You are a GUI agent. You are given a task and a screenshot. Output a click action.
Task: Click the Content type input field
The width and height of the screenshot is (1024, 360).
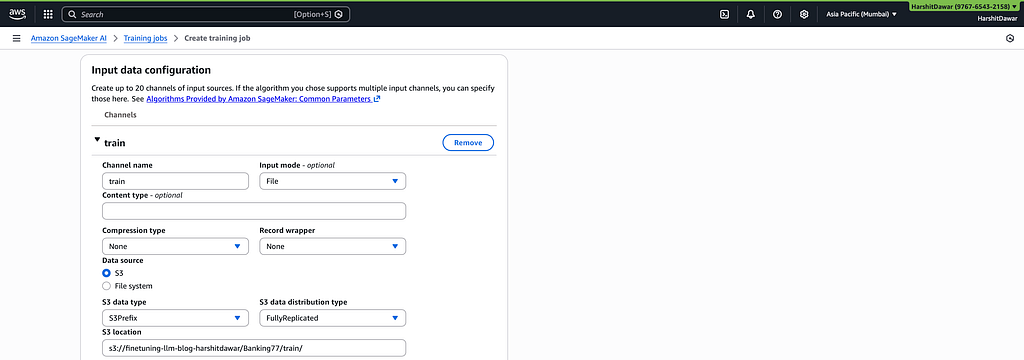(254, 211)
